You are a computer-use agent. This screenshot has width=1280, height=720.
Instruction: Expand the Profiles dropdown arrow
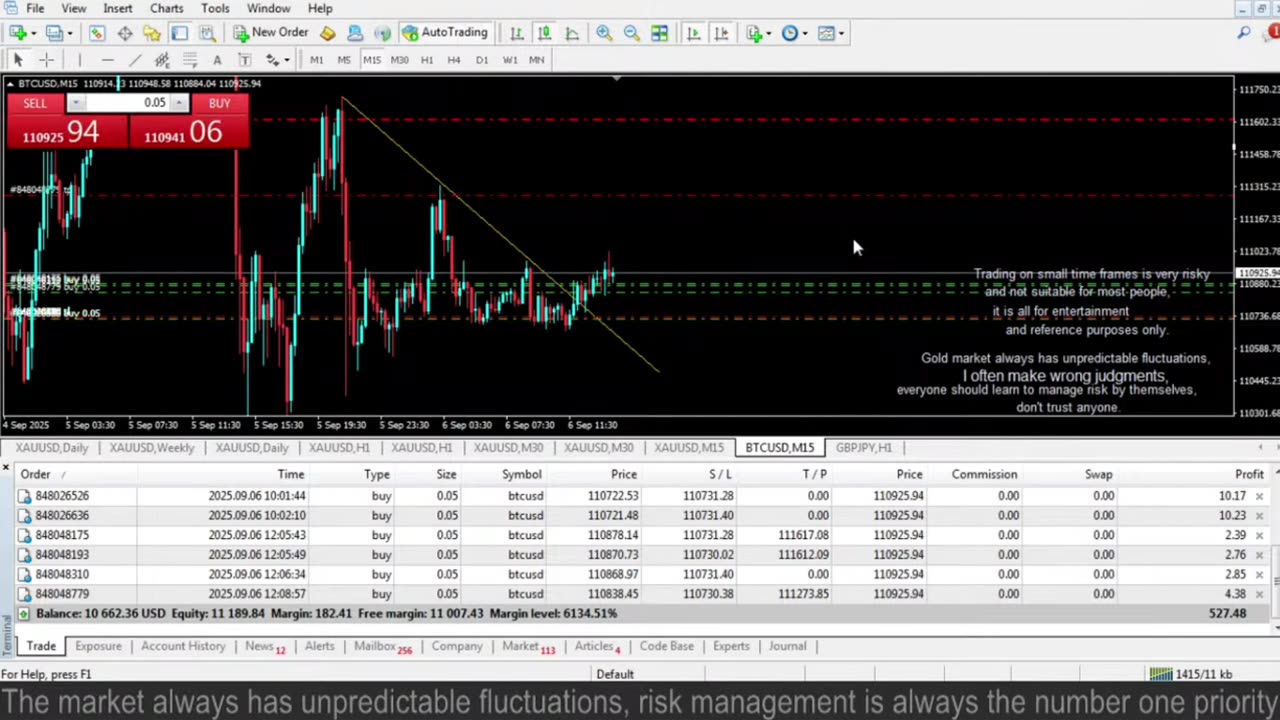tap(69, 33)
